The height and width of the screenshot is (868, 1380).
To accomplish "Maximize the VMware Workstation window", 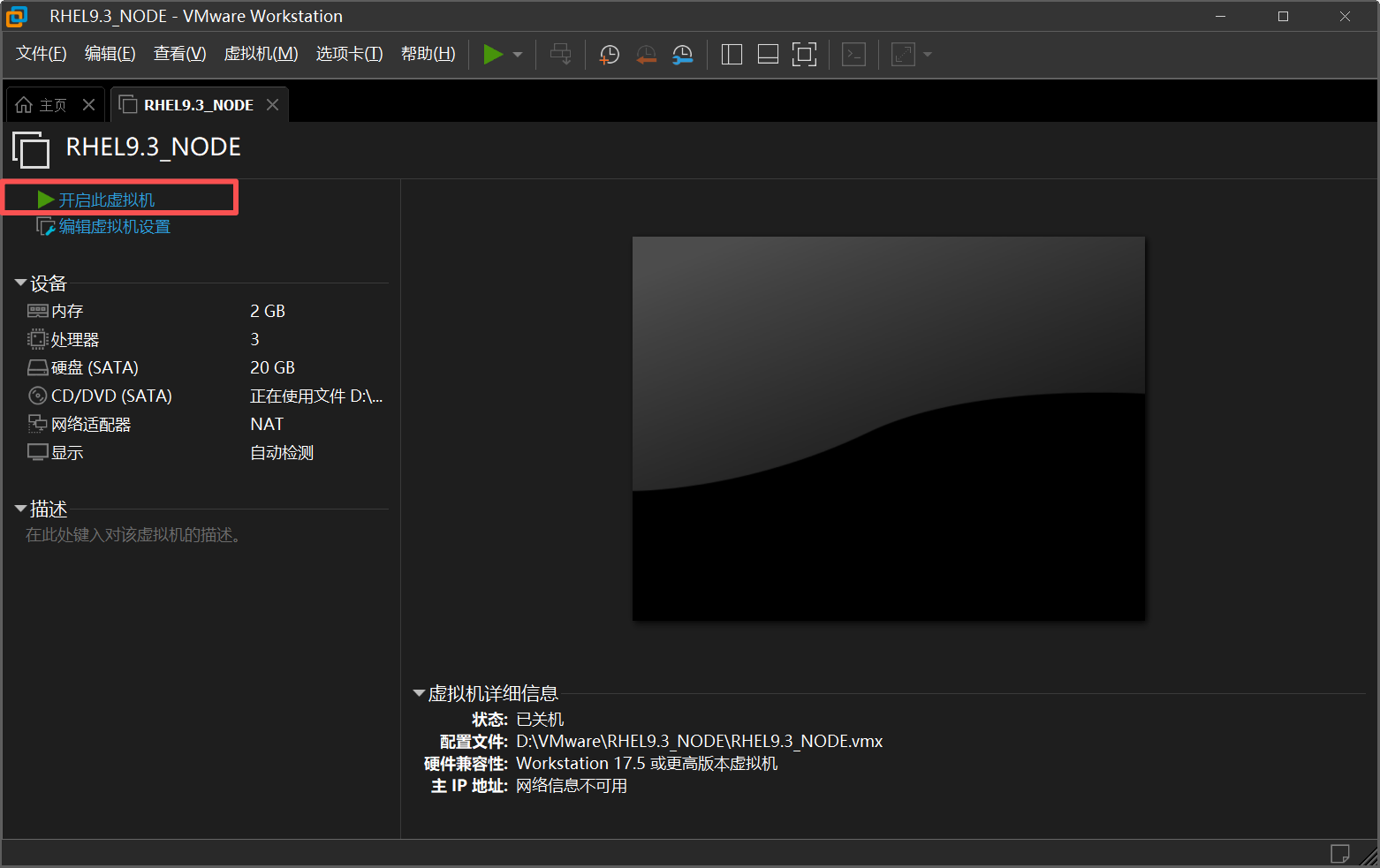I will (1283, 17).
